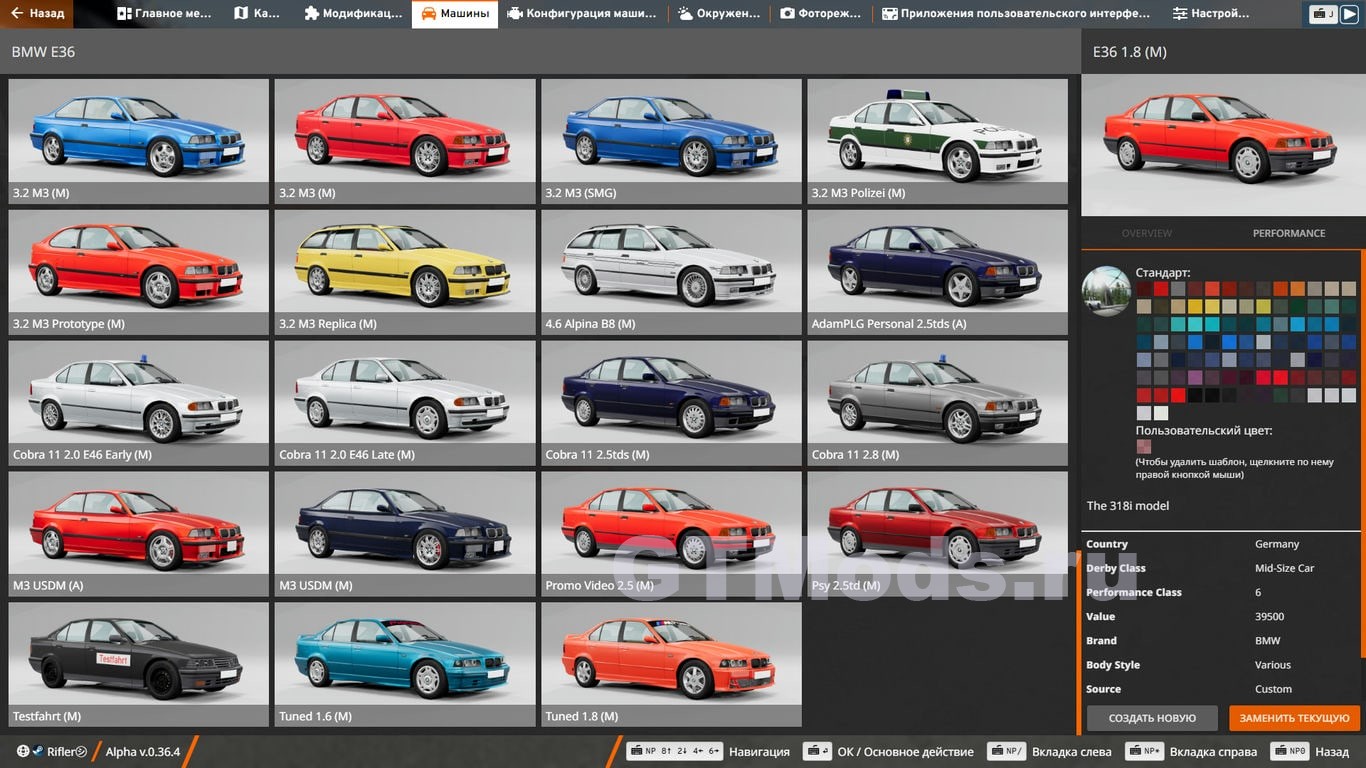Pick Cobra 11 2.5tds (M) car
The image size is (1366, 768).
pos(671,403)
